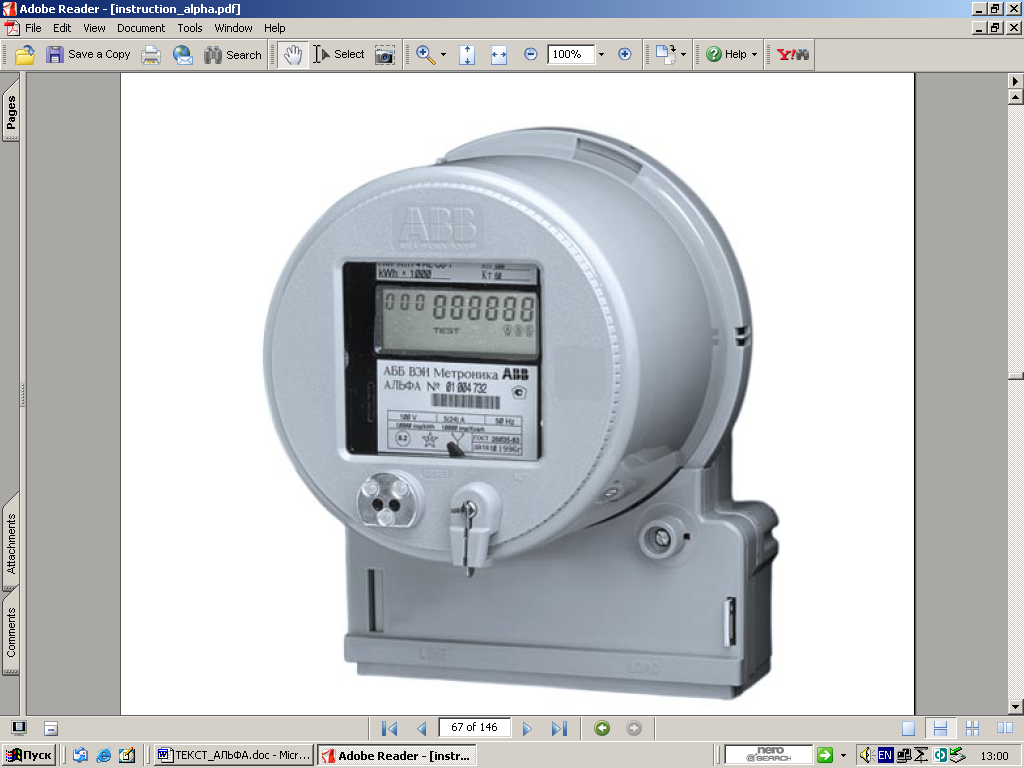Image resolution: width=1024 pixels, height=768 pixels.
Task: Click the 100% zoom level field
Action: pyautogui.click(x=571, y=54)
